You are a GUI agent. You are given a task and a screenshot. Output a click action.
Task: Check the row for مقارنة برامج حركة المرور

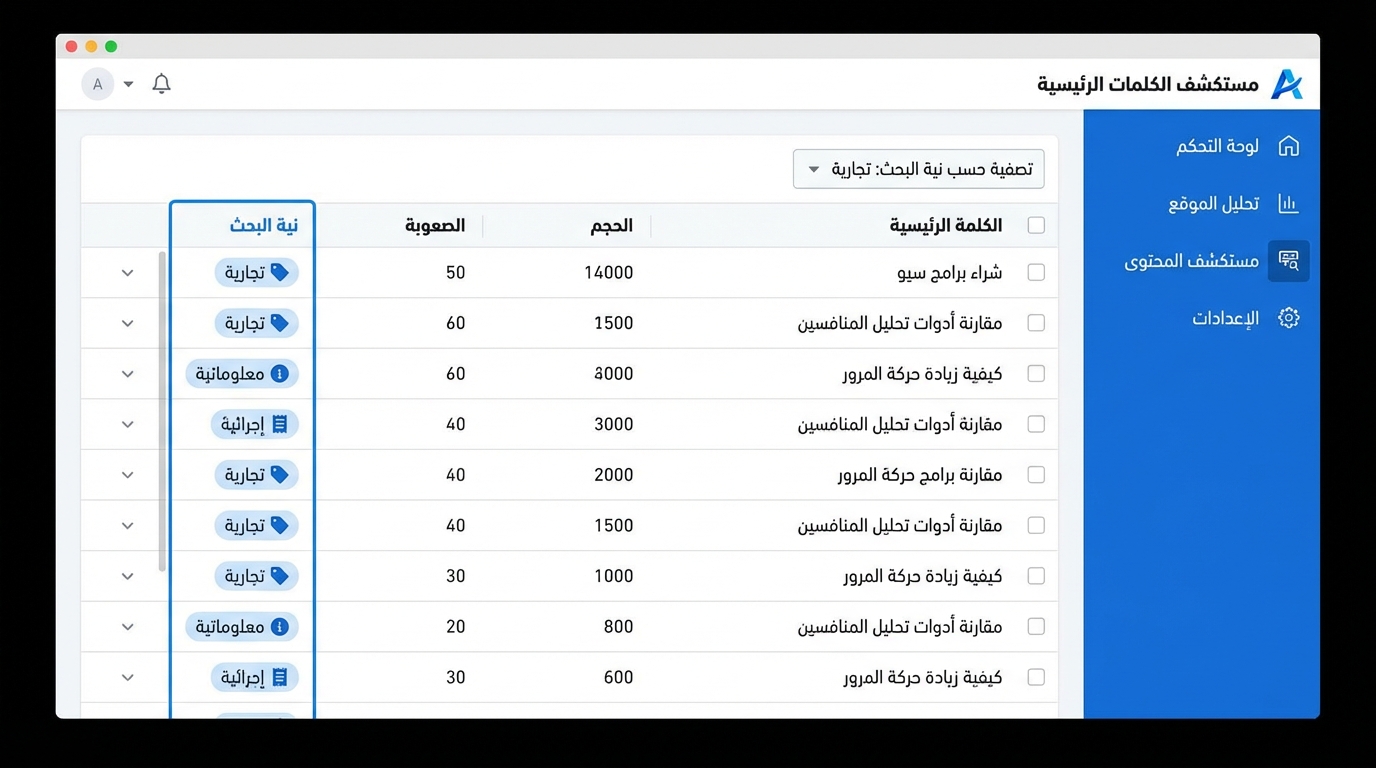(x=1036, y=475)
